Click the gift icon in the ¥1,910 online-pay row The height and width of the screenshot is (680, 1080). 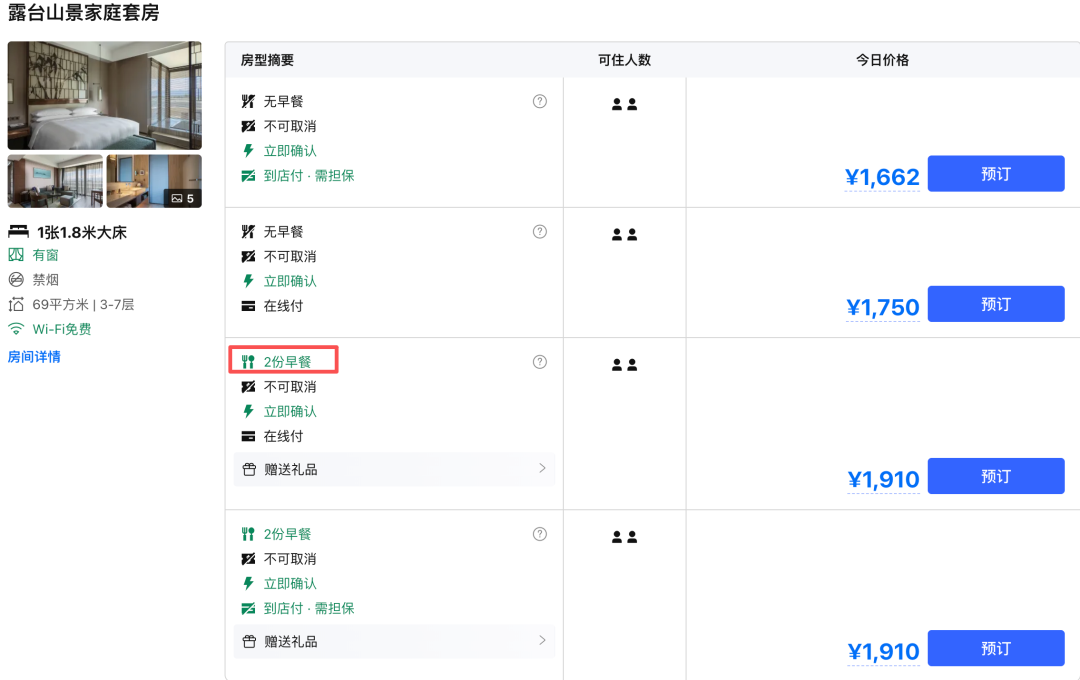pos(249,470)
